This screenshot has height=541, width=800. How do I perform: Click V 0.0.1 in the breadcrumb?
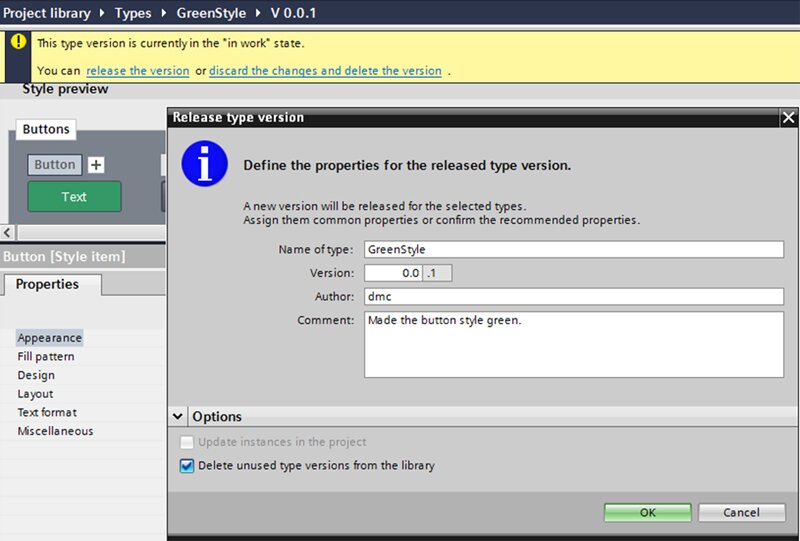pyautogui.click(x=293, y=13)
